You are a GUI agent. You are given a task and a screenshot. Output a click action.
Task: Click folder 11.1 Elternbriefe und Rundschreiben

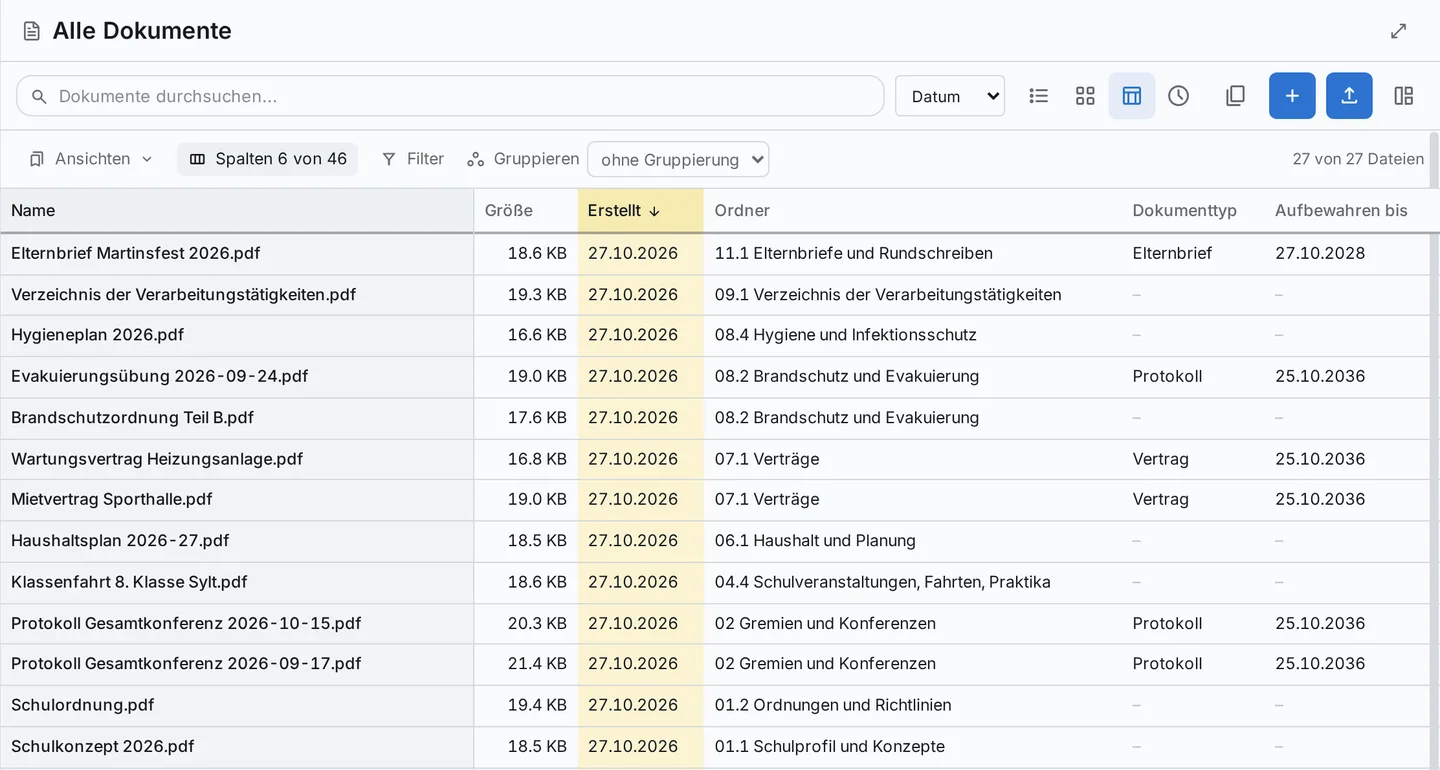[x=853, y=253]
